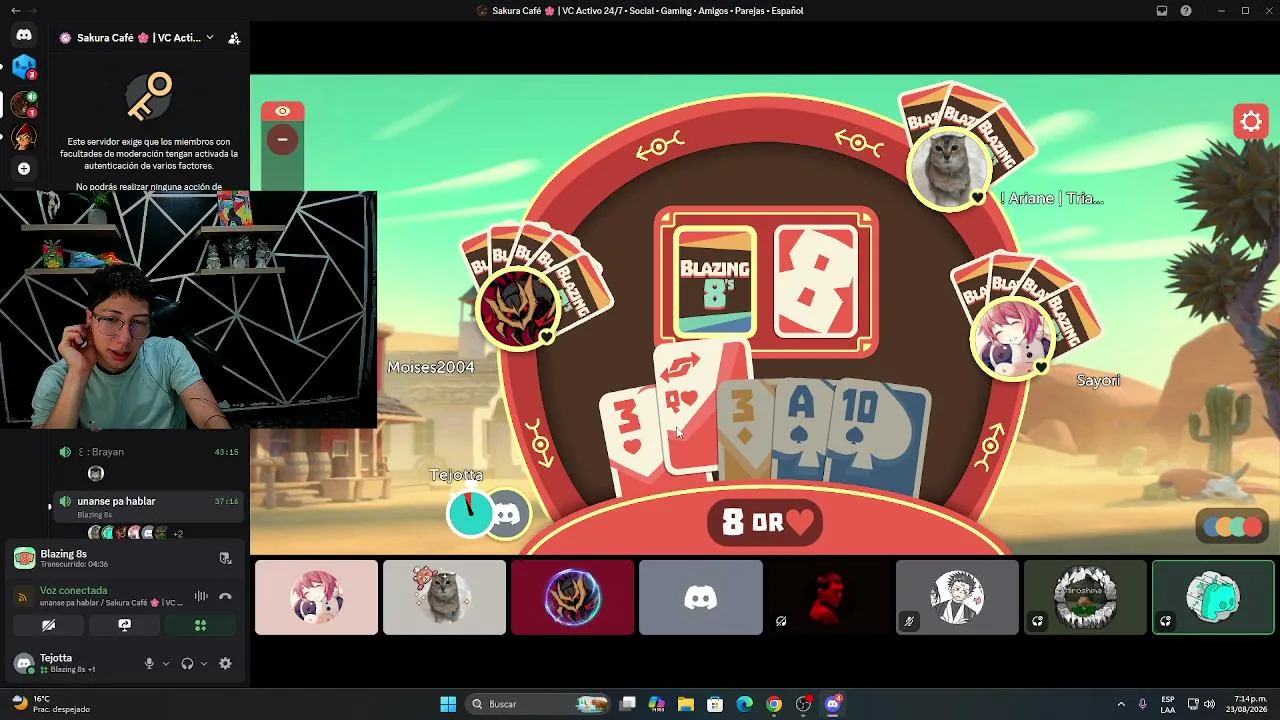Open voice noise suppression waveform icon
The width and height of the screenshot is (1280, 720).
click(x=201, y=596)
